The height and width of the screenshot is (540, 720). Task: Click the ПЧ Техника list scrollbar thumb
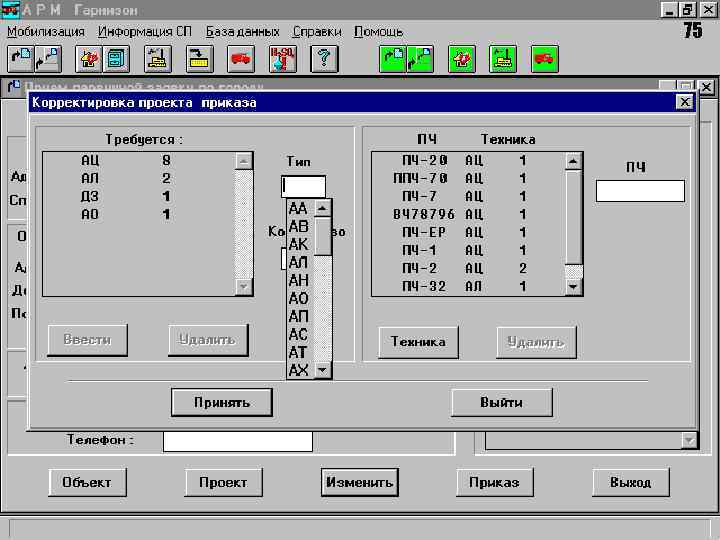click(574, 217)
